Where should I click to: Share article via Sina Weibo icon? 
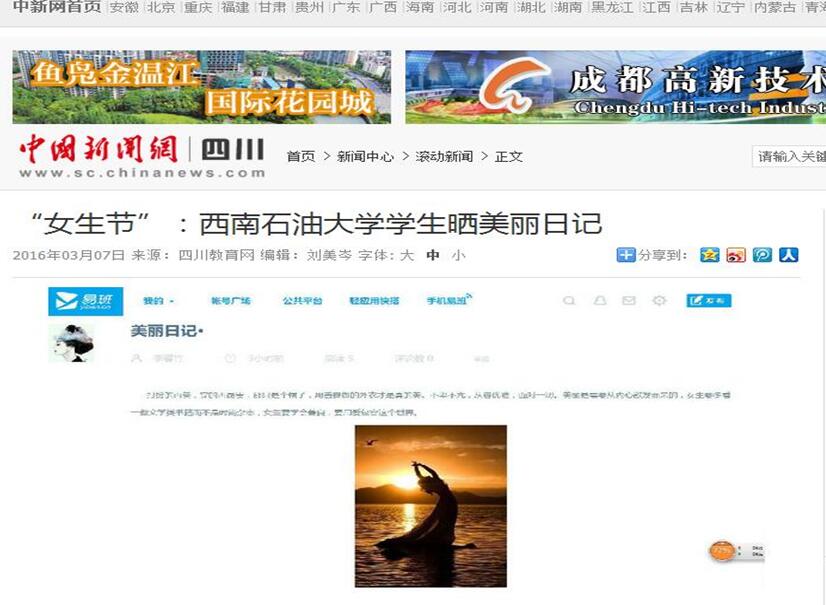click(x=736, y=255)
